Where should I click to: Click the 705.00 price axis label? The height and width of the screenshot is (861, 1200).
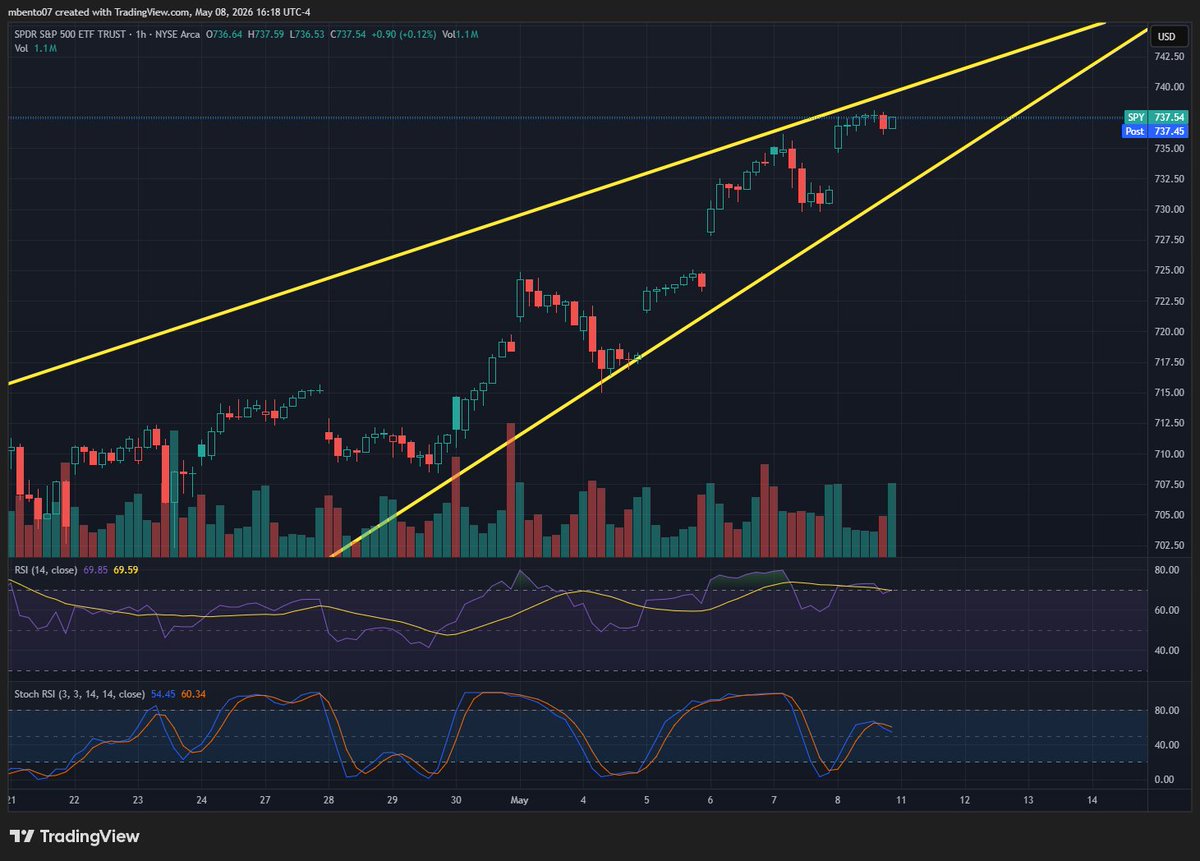[x=1169, y=514]
